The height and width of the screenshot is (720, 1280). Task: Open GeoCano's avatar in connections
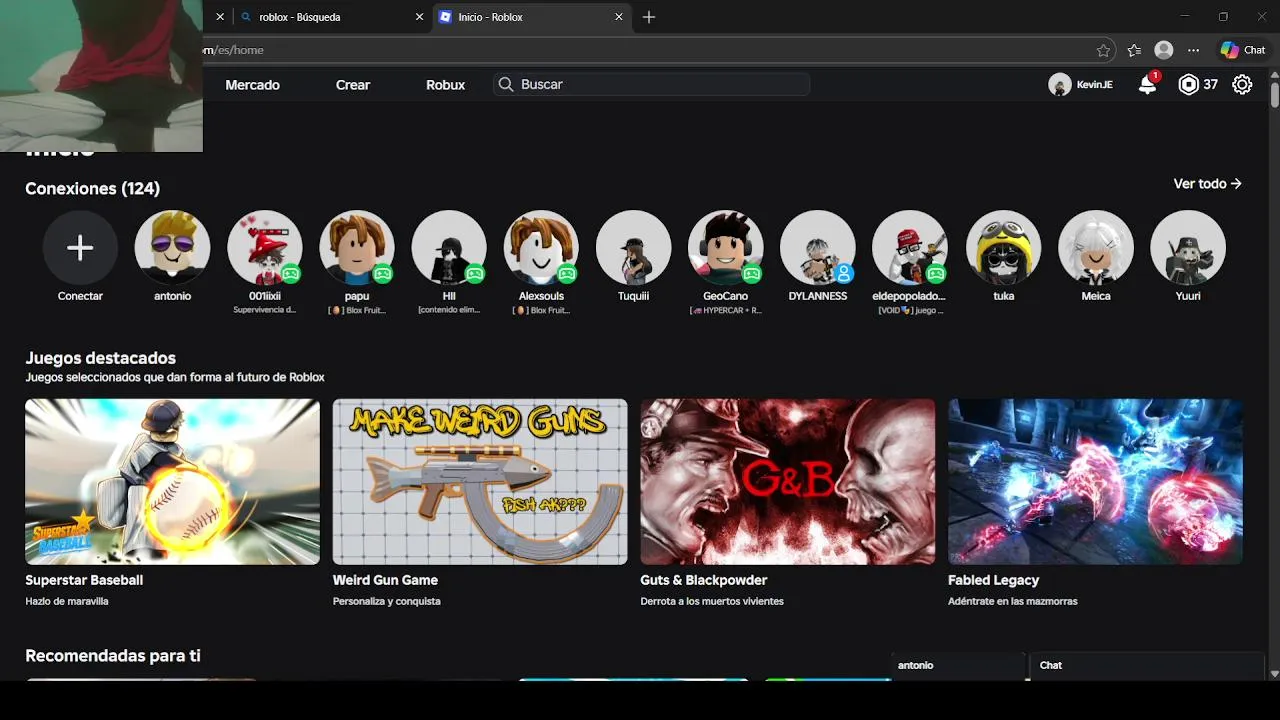pos(726,248)
